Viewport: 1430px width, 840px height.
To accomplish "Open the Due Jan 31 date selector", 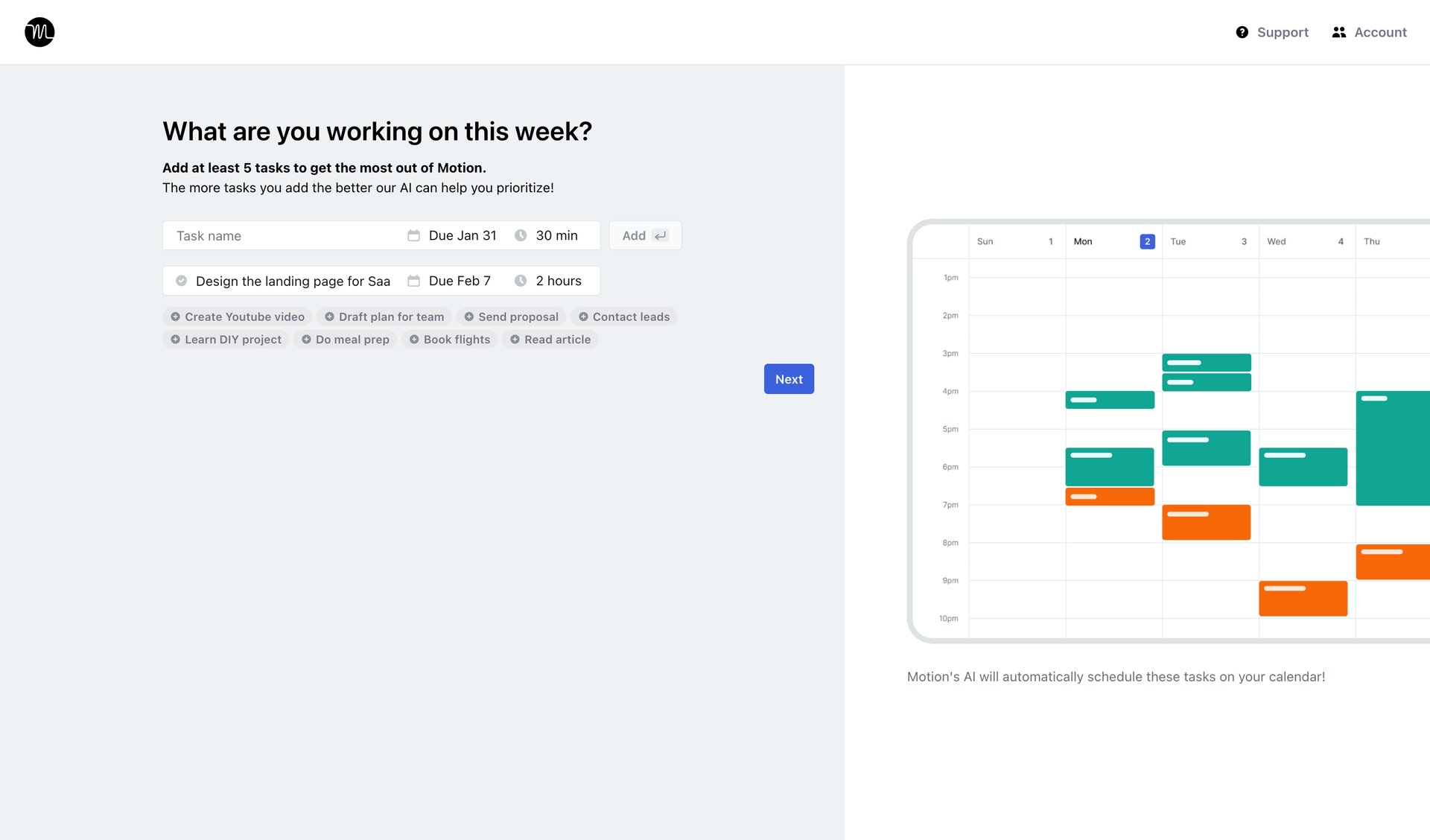I will (462, 235).
